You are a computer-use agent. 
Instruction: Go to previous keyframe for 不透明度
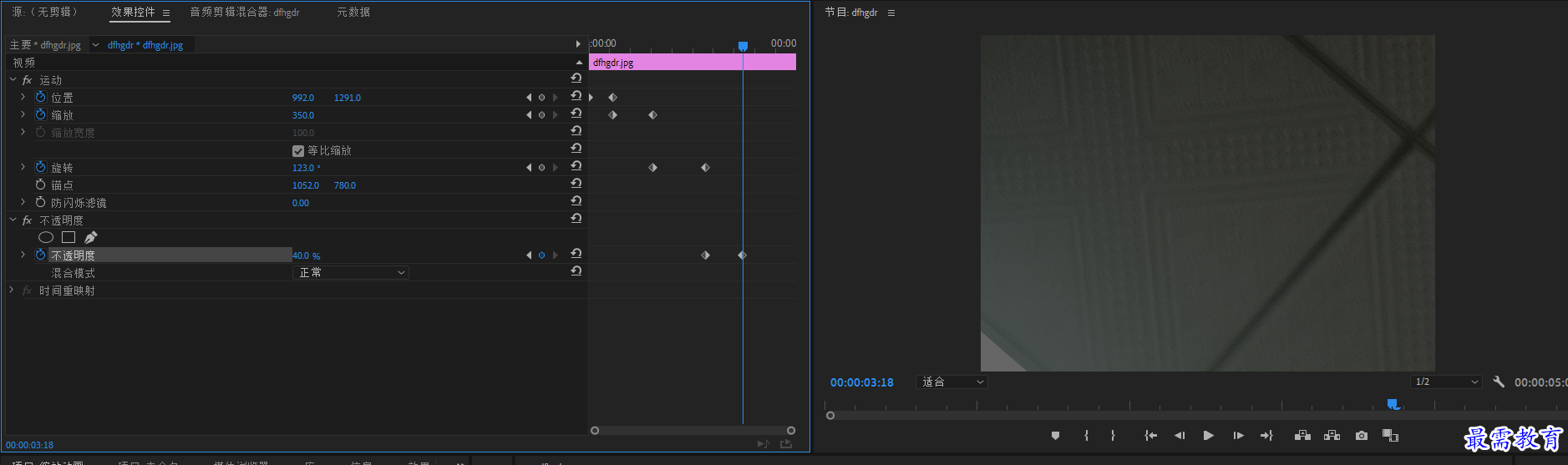(529, 255)
